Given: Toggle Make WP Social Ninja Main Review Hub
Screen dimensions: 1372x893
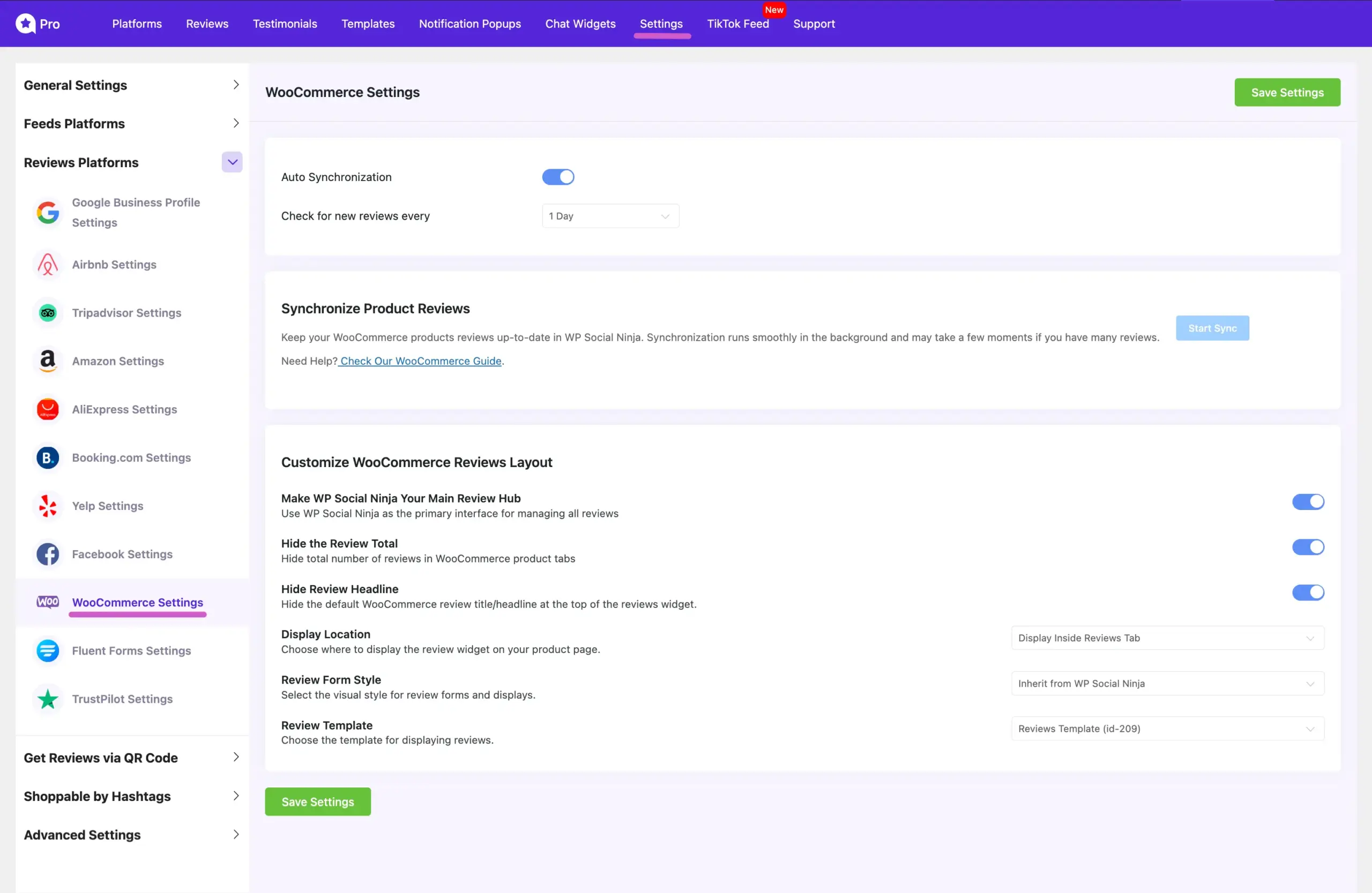Looking at the screenshot, I should coord(1308,502).
